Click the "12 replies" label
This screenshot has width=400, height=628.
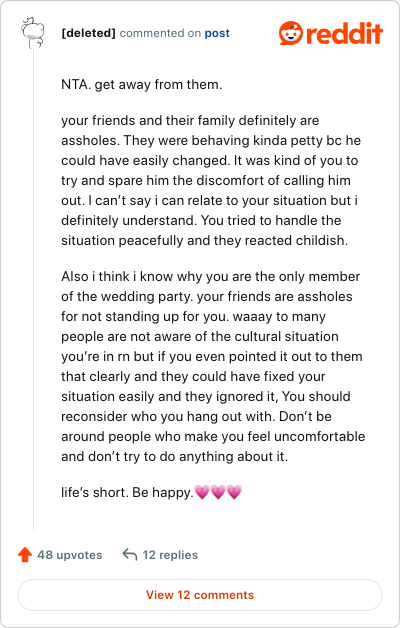[170, 555]
